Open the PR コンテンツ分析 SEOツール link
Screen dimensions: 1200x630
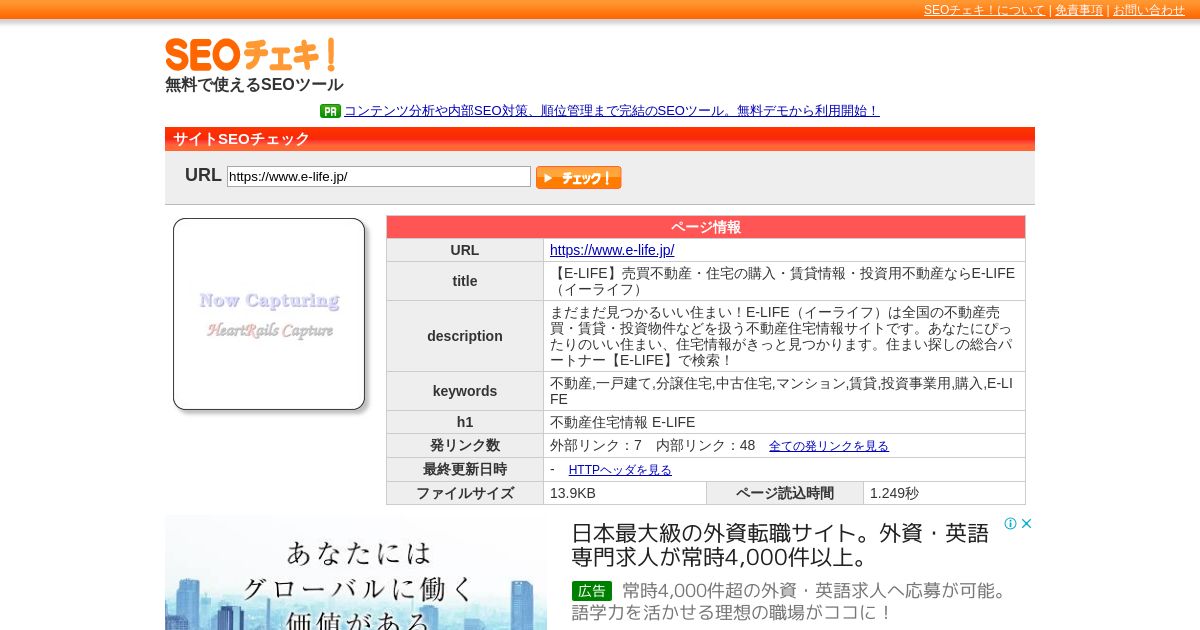[611, 111]
